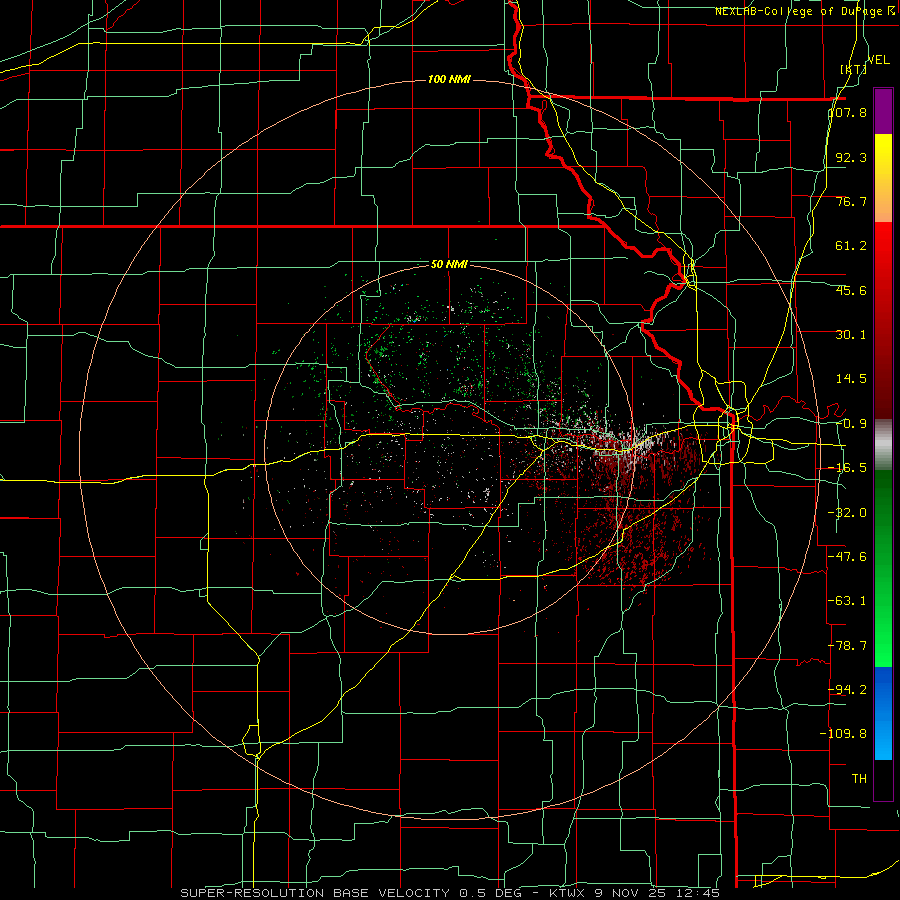Screen dimensions: 900x900
Task: Click the 61.2 velocity scale value
Action: pos(851,246)
